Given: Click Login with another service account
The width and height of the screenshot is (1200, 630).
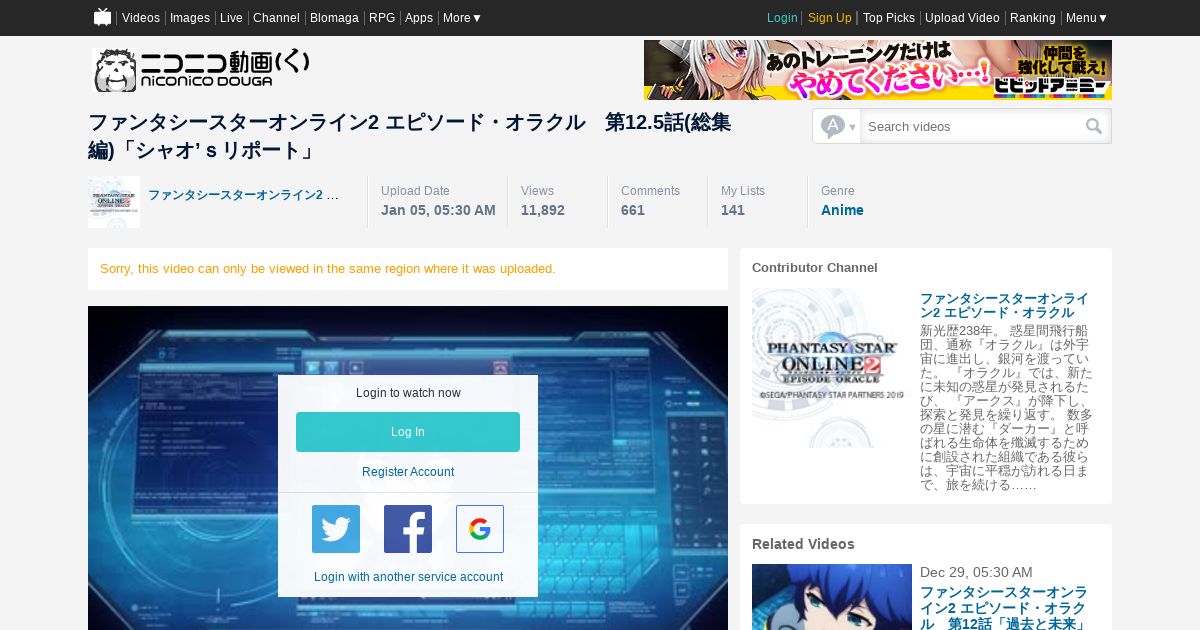Looking at the screenshot, I should tap(408, 577).
